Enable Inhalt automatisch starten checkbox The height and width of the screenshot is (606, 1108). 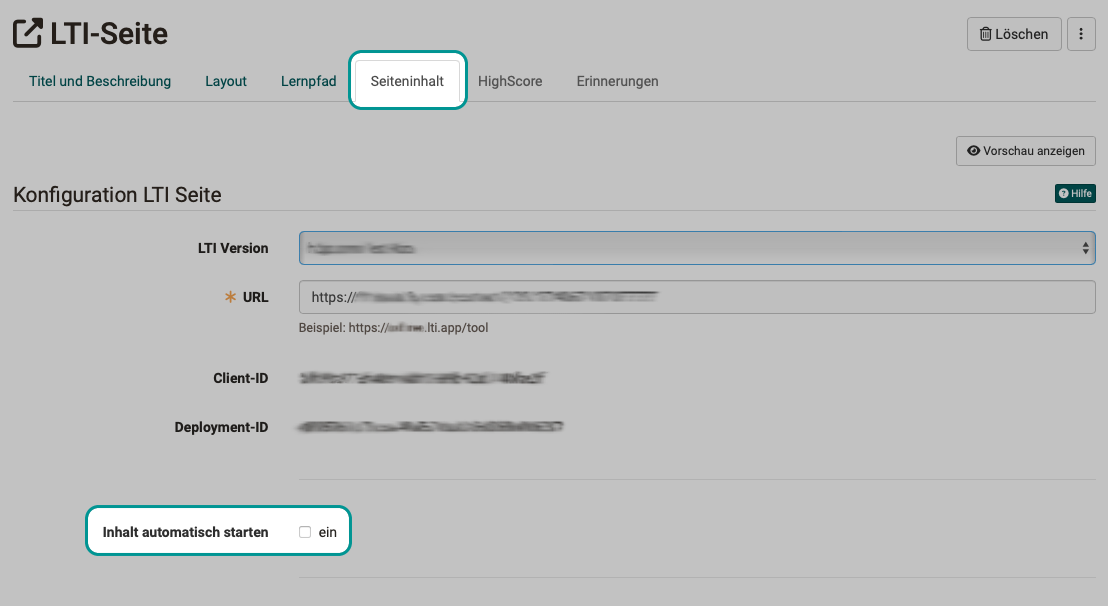point(305,532)
